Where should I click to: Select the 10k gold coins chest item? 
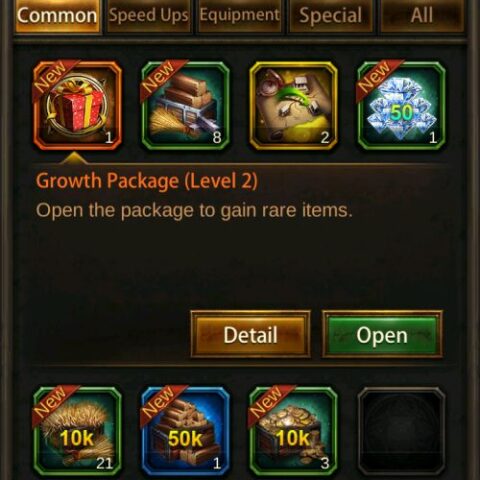point(293,431)
